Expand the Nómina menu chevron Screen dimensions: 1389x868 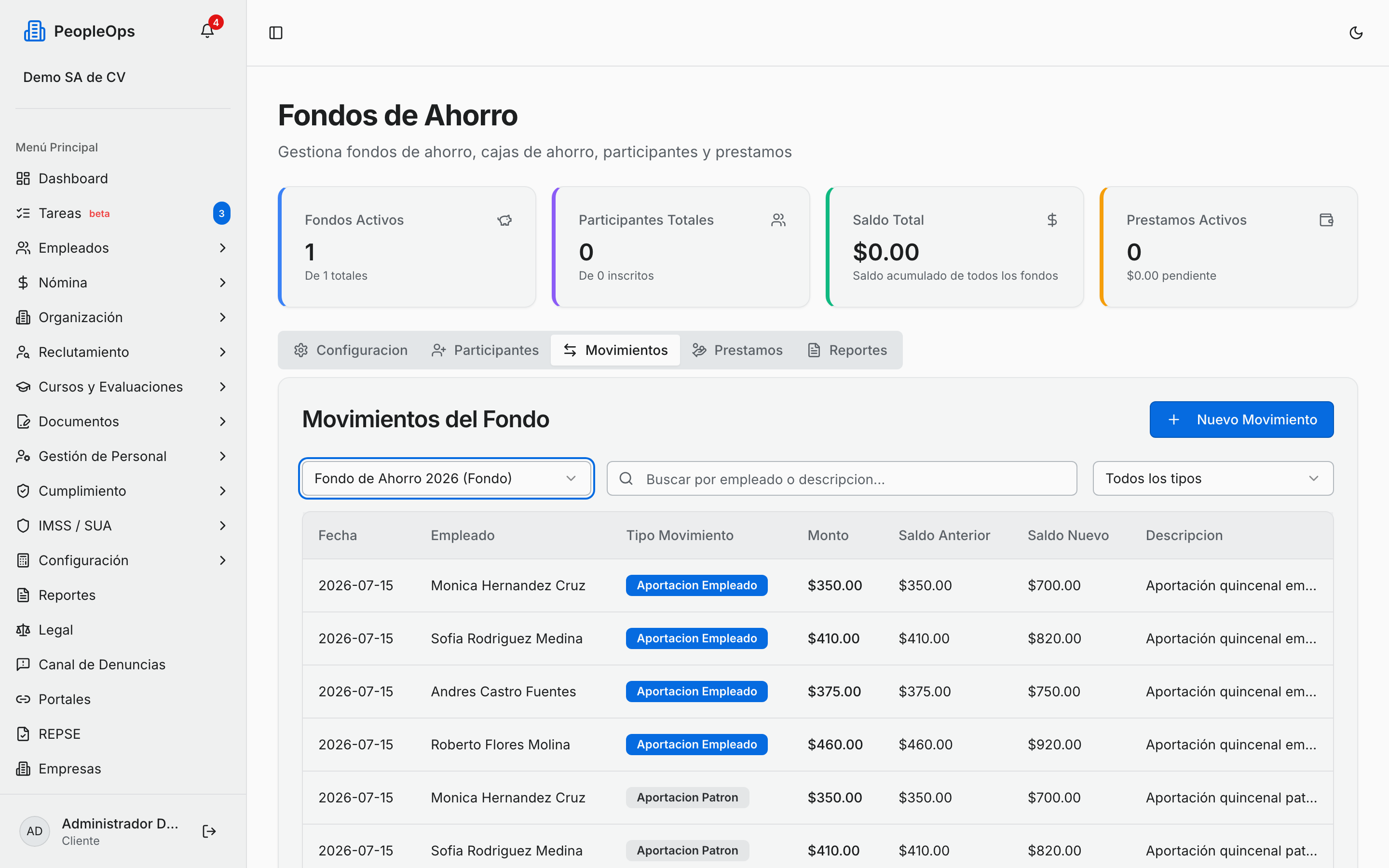pyautogui.click(x=223, y=283)
